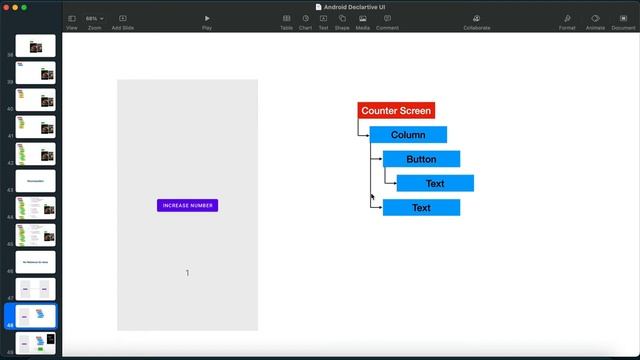This screenshot has height=360, width=640.
Task: Click the green fullscreen window button
Action: (x=24, y=7)
